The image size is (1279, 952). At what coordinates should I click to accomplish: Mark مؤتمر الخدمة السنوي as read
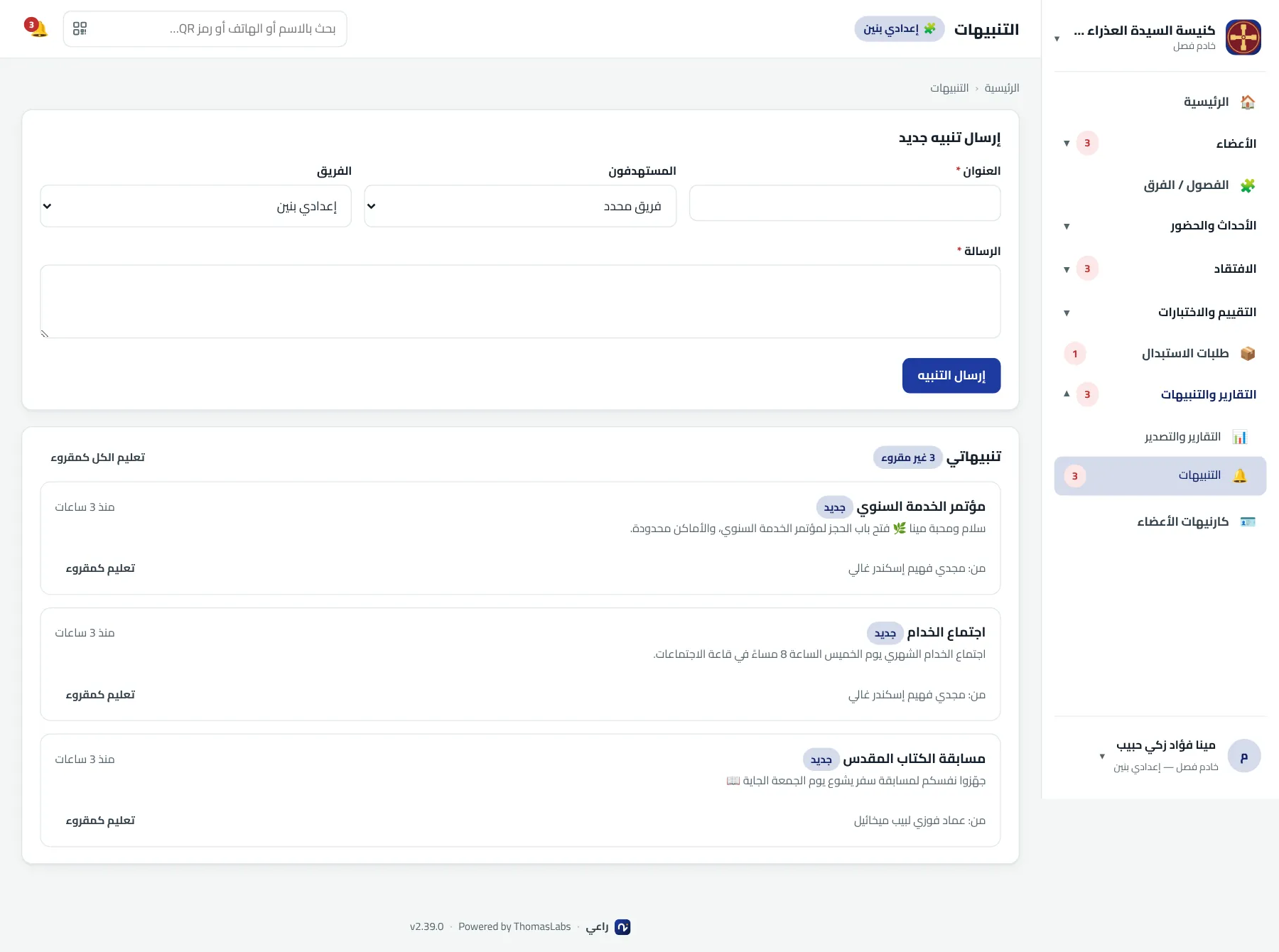[x=100, y=568]
